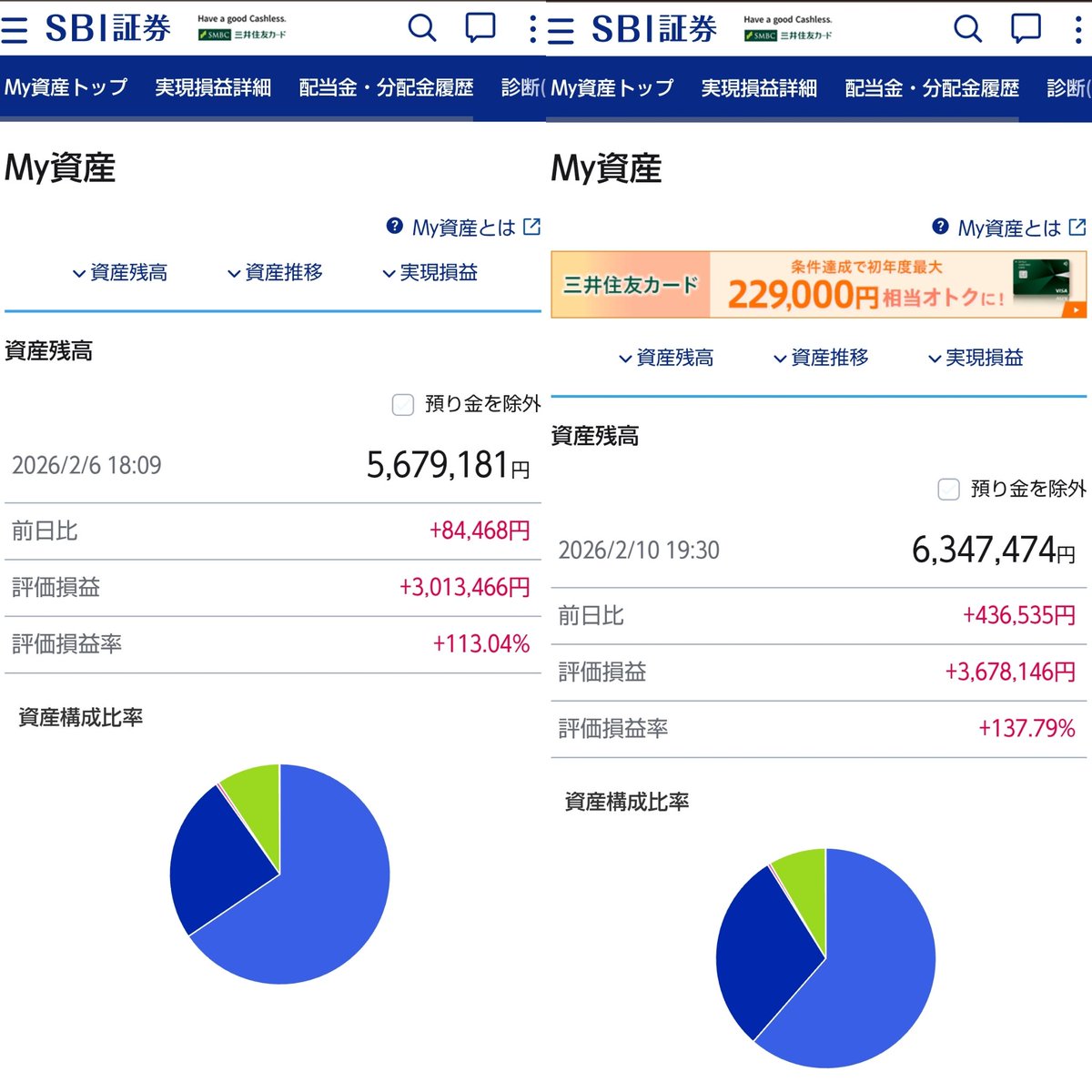Click 評価損益 value +3,013,466円
The width and height of the screenshot is (1092, 1092).
tap(464, 587)
